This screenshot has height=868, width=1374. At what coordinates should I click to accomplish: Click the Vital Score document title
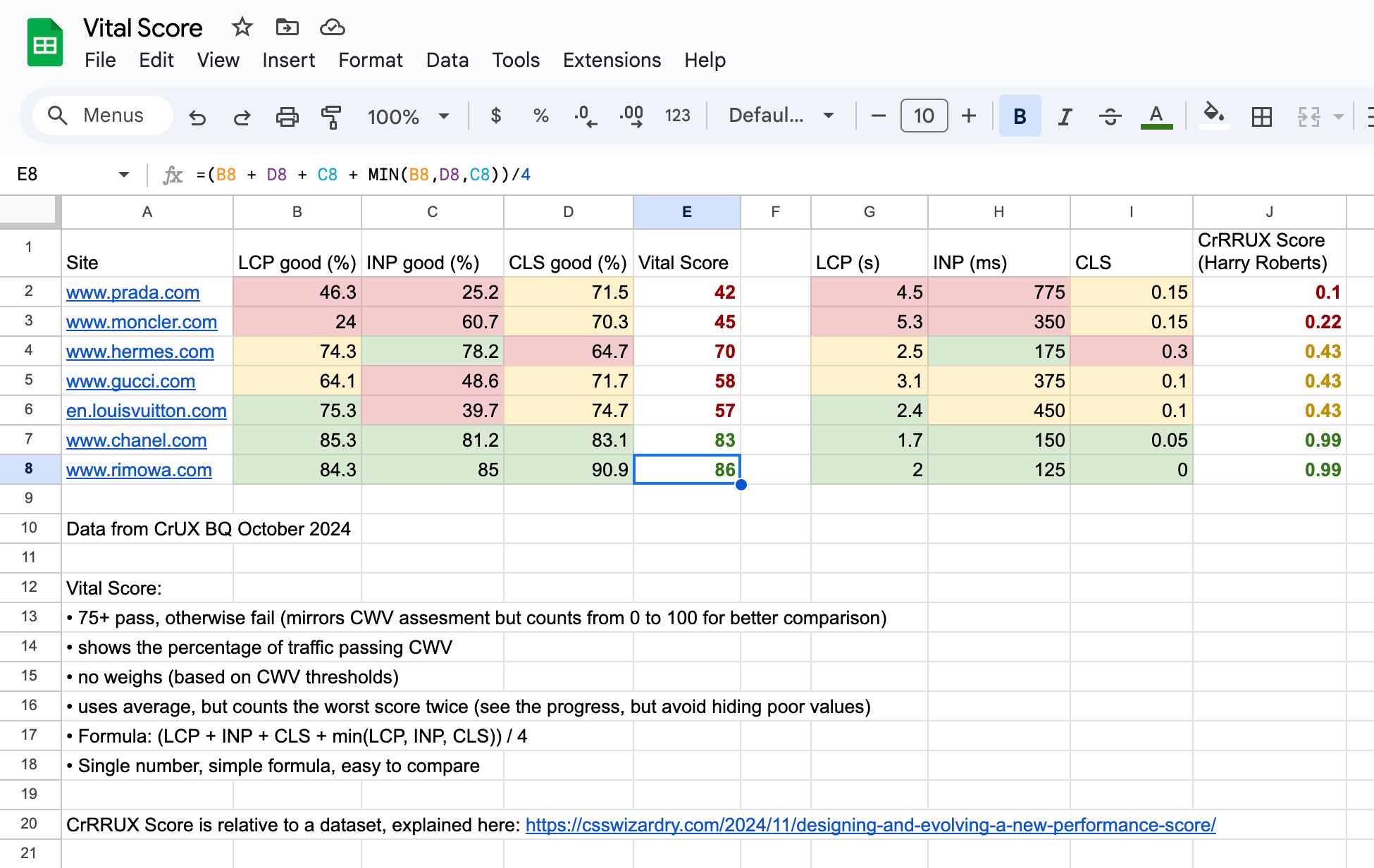(143, 28)
